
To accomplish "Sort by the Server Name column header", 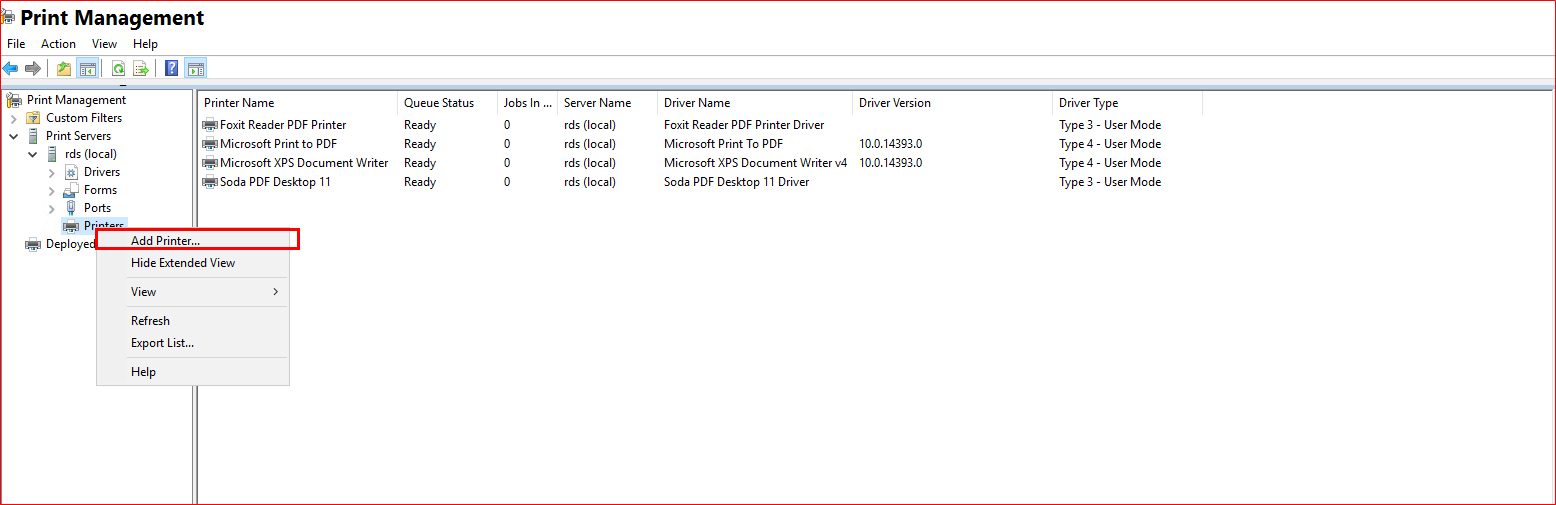I will point(607,103).
